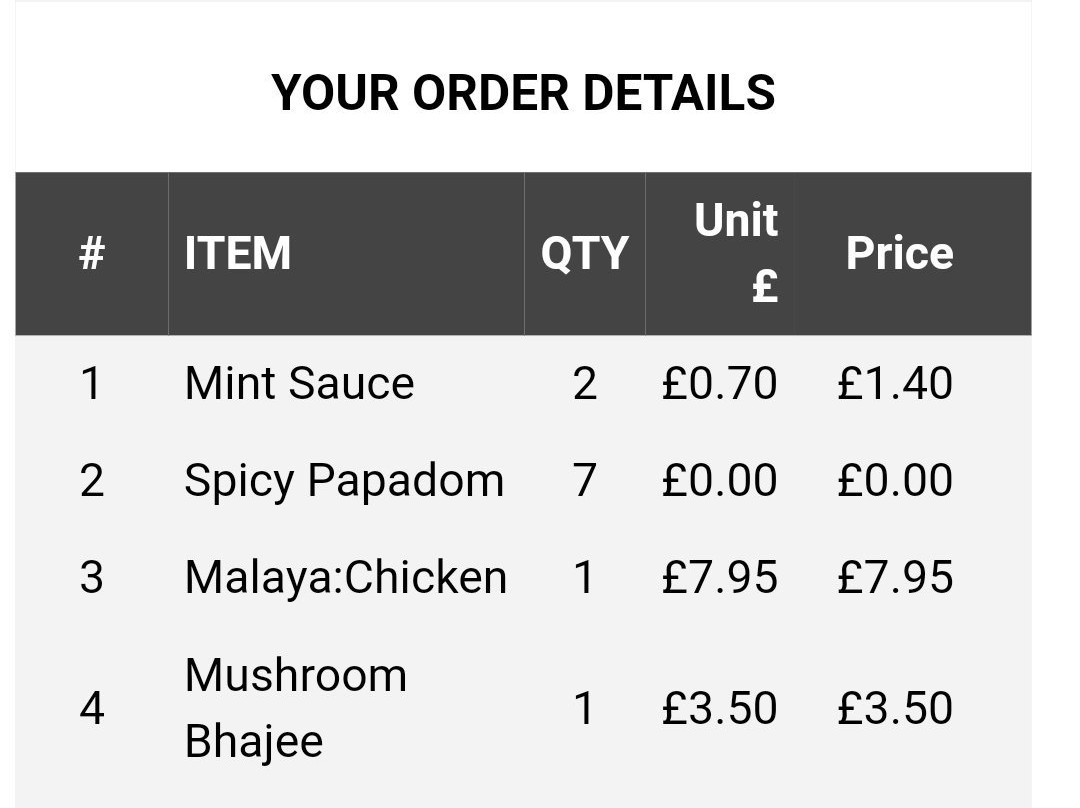The image size is (1080, 808).
Task: Select the ITEM column header
Action: coord(238,253)
